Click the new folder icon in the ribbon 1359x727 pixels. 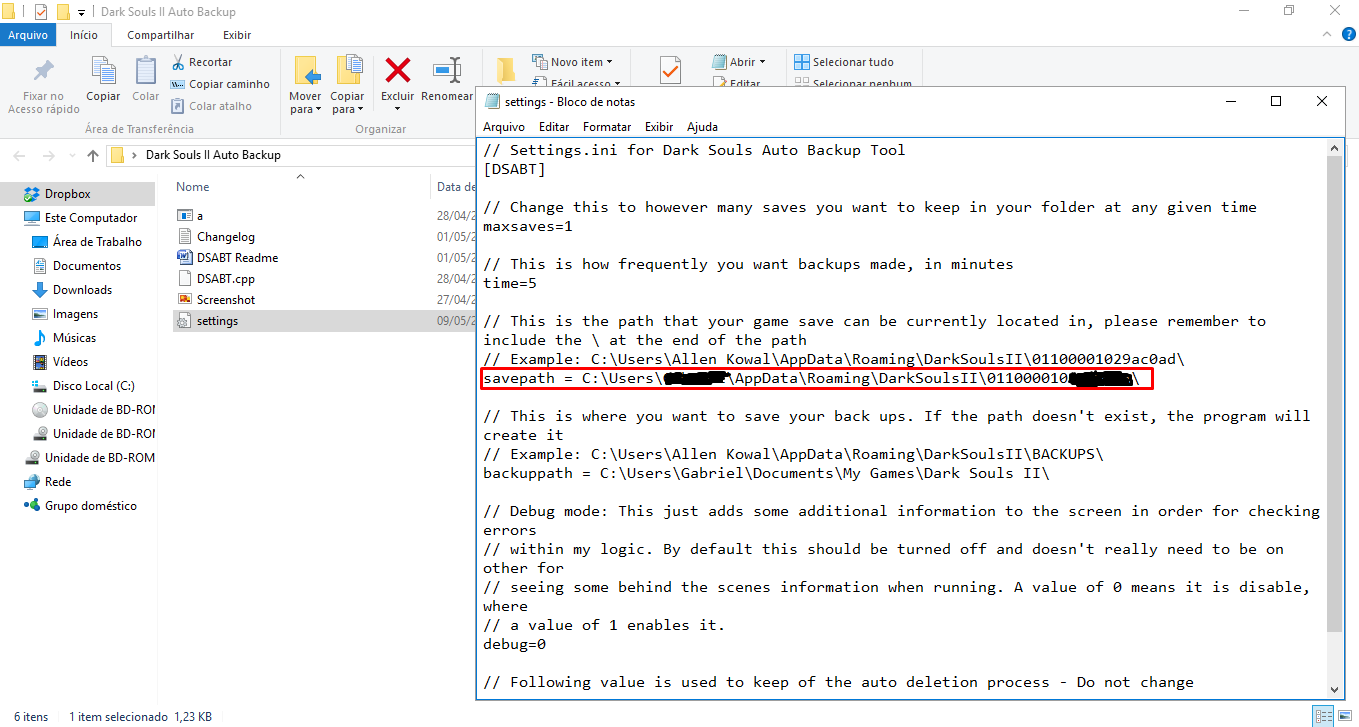point(506,70)
